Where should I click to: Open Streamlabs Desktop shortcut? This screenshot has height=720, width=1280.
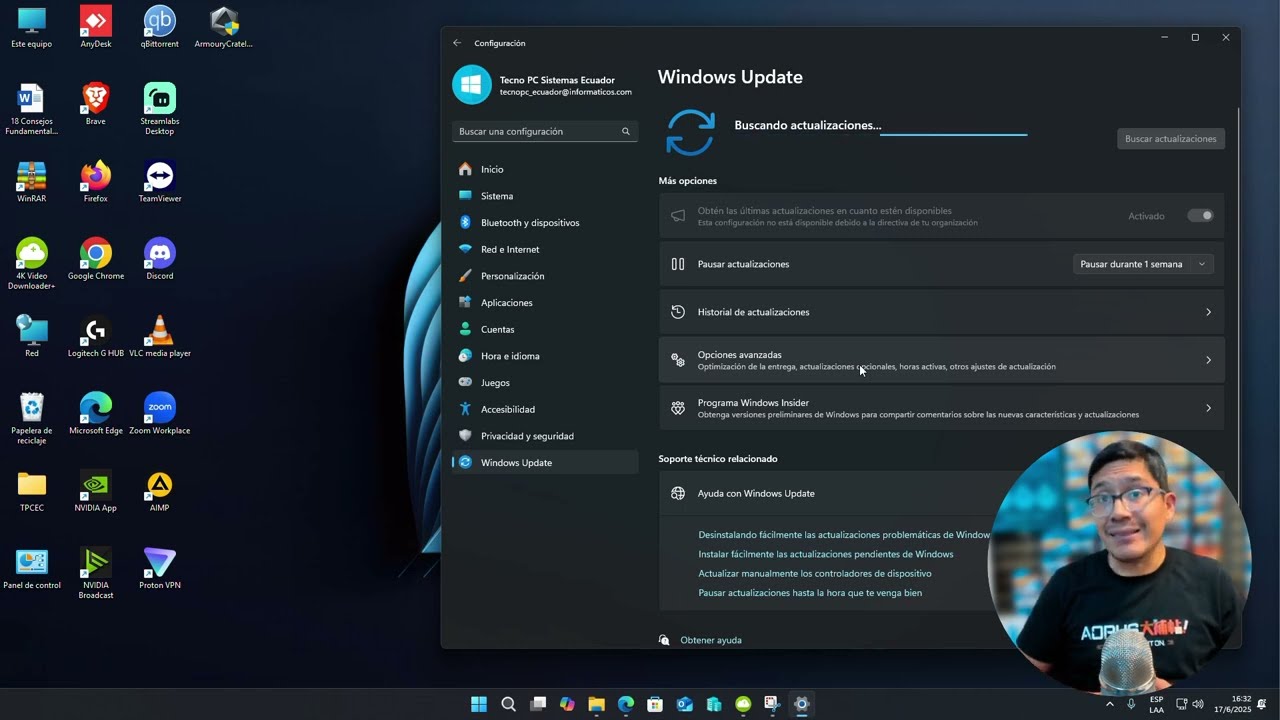(159, 110)
